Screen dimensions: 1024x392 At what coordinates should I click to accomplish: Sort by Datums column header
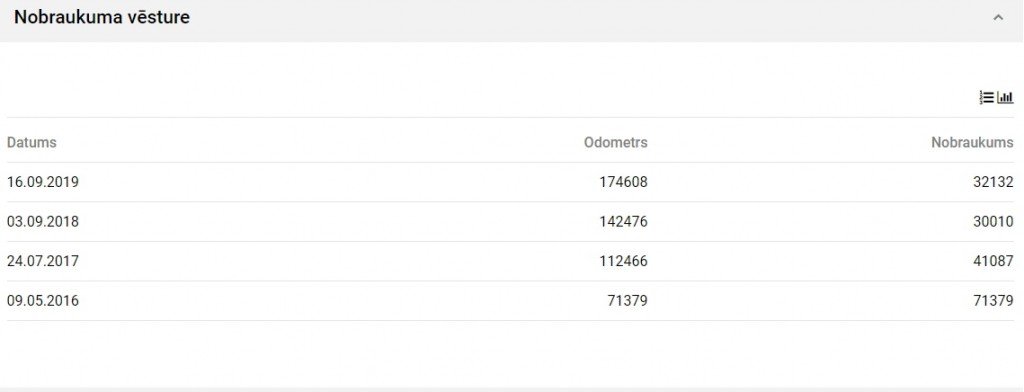31,142
